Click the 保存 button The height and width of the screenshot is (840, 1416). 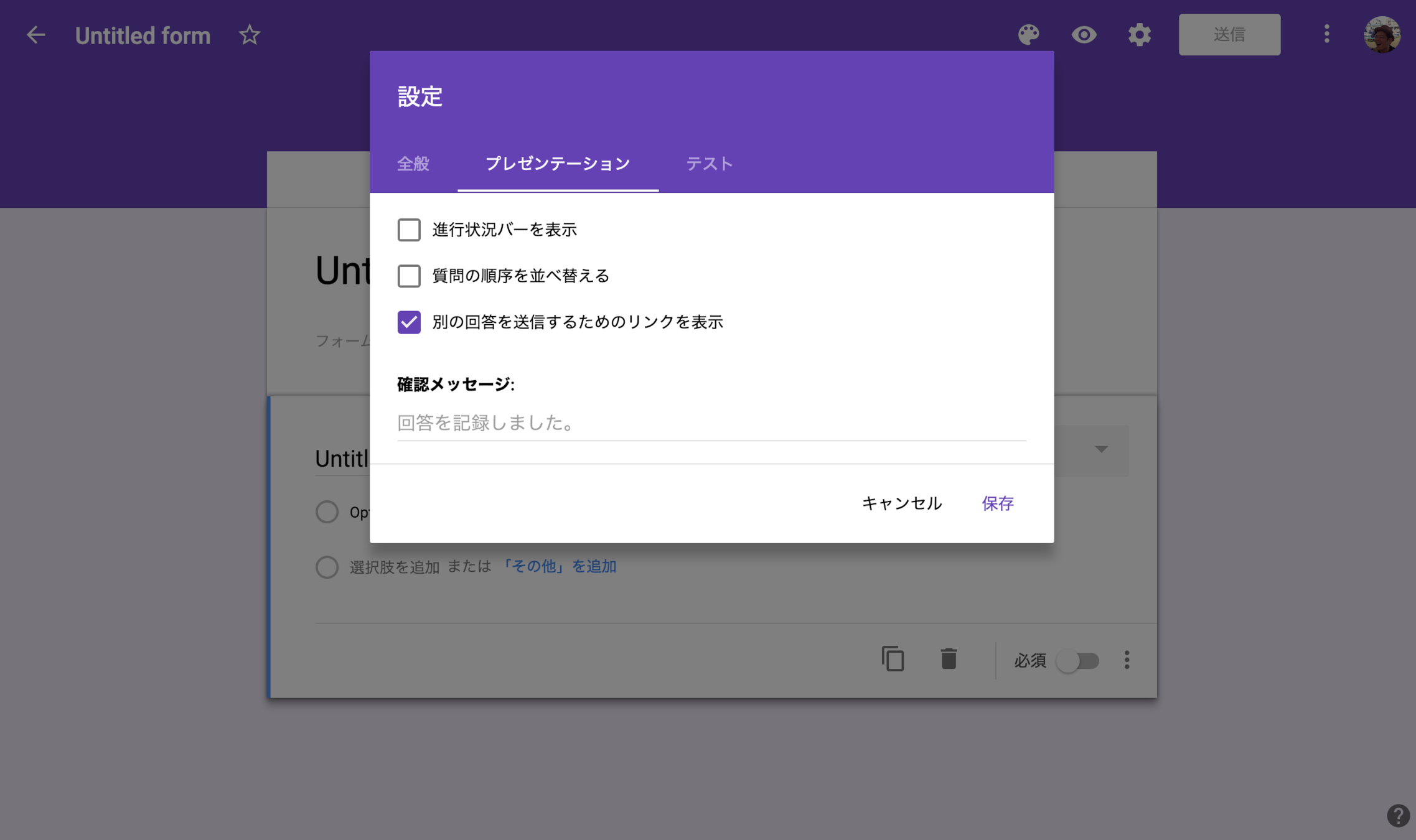pos(998,503)
